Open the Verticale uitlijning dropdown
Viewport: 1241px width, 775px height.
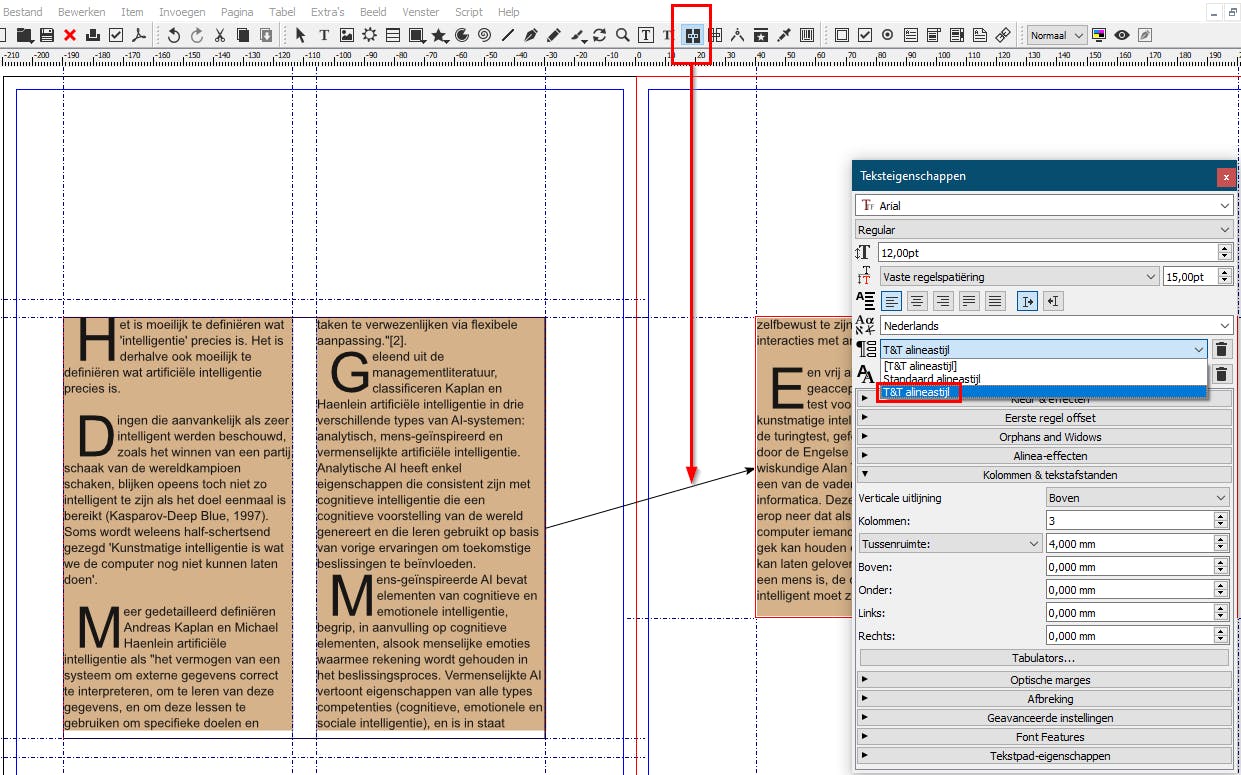click(1137, 498)
